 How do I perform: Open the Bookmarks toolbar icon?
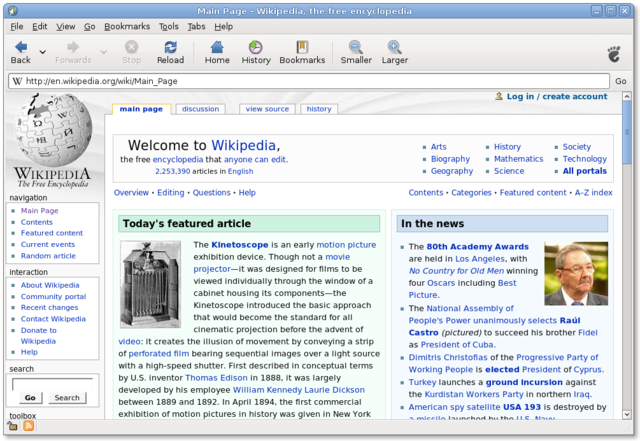pyautogui.click(x=302, y=47)
